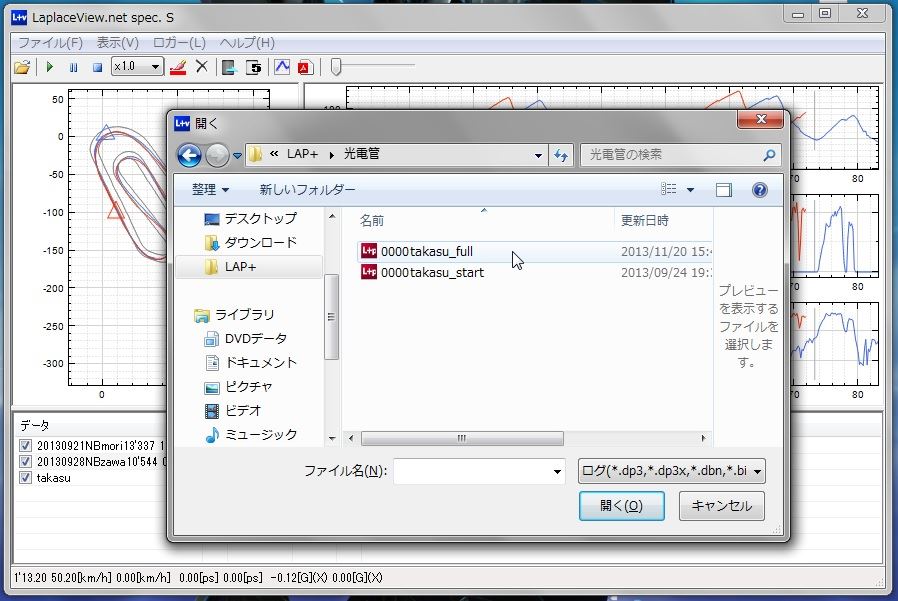This screenshot has height=601, width=898.
Task: Sort by the 名前 column header
Action: click(372, 221)
